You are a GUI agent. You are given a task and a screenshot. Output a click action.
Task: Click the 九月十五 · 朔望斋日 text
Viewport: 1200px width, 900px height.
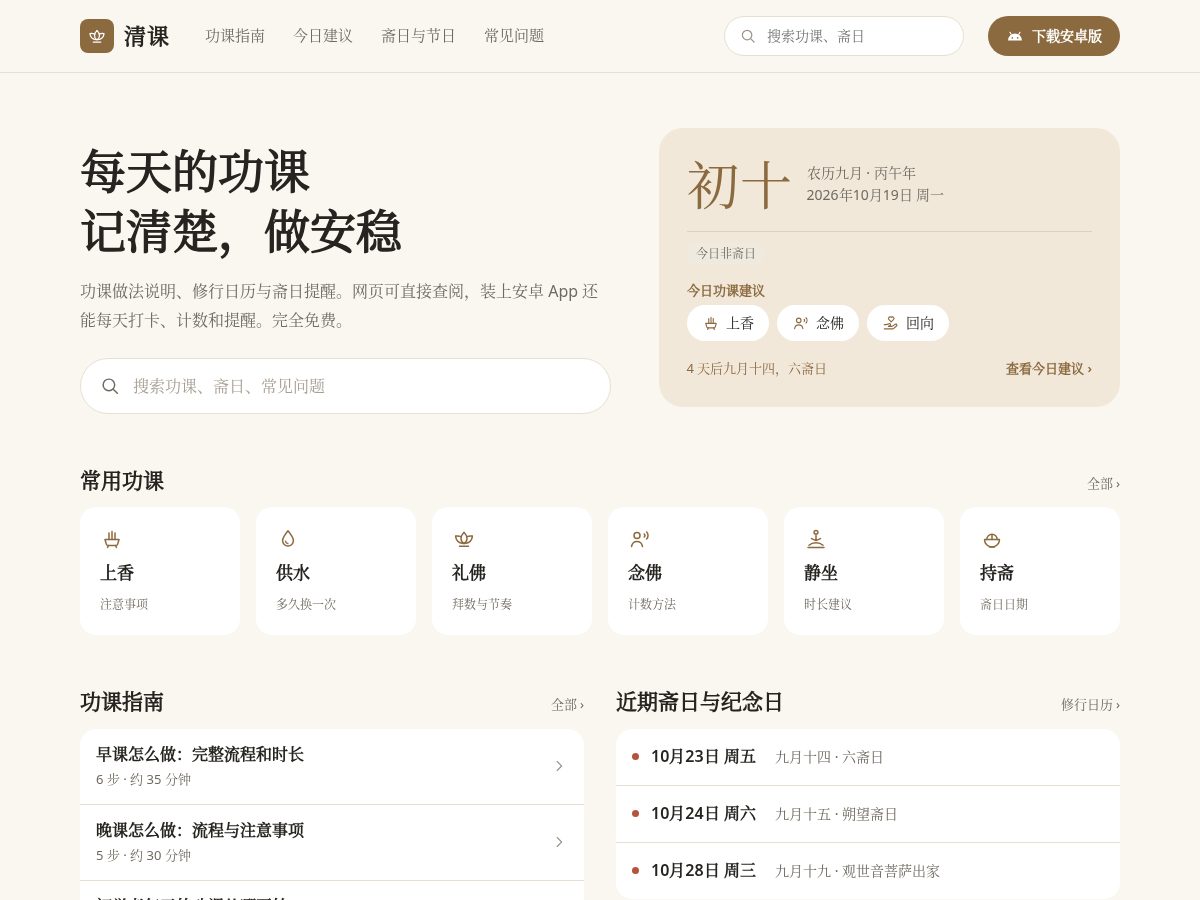click(x=837, y=814)
